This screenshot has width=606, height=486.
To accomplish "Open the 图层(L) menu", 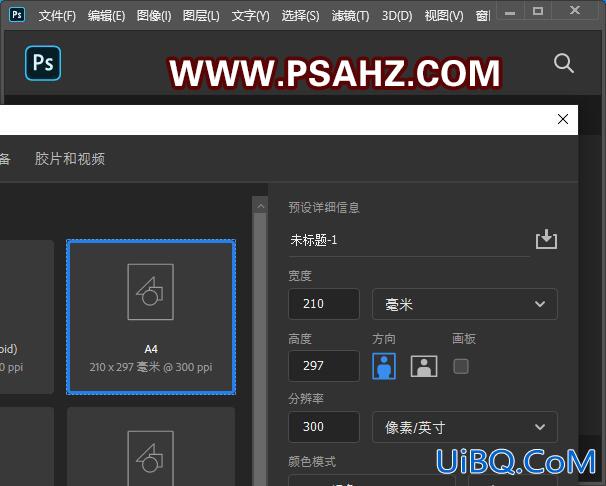I will (201, 16).
